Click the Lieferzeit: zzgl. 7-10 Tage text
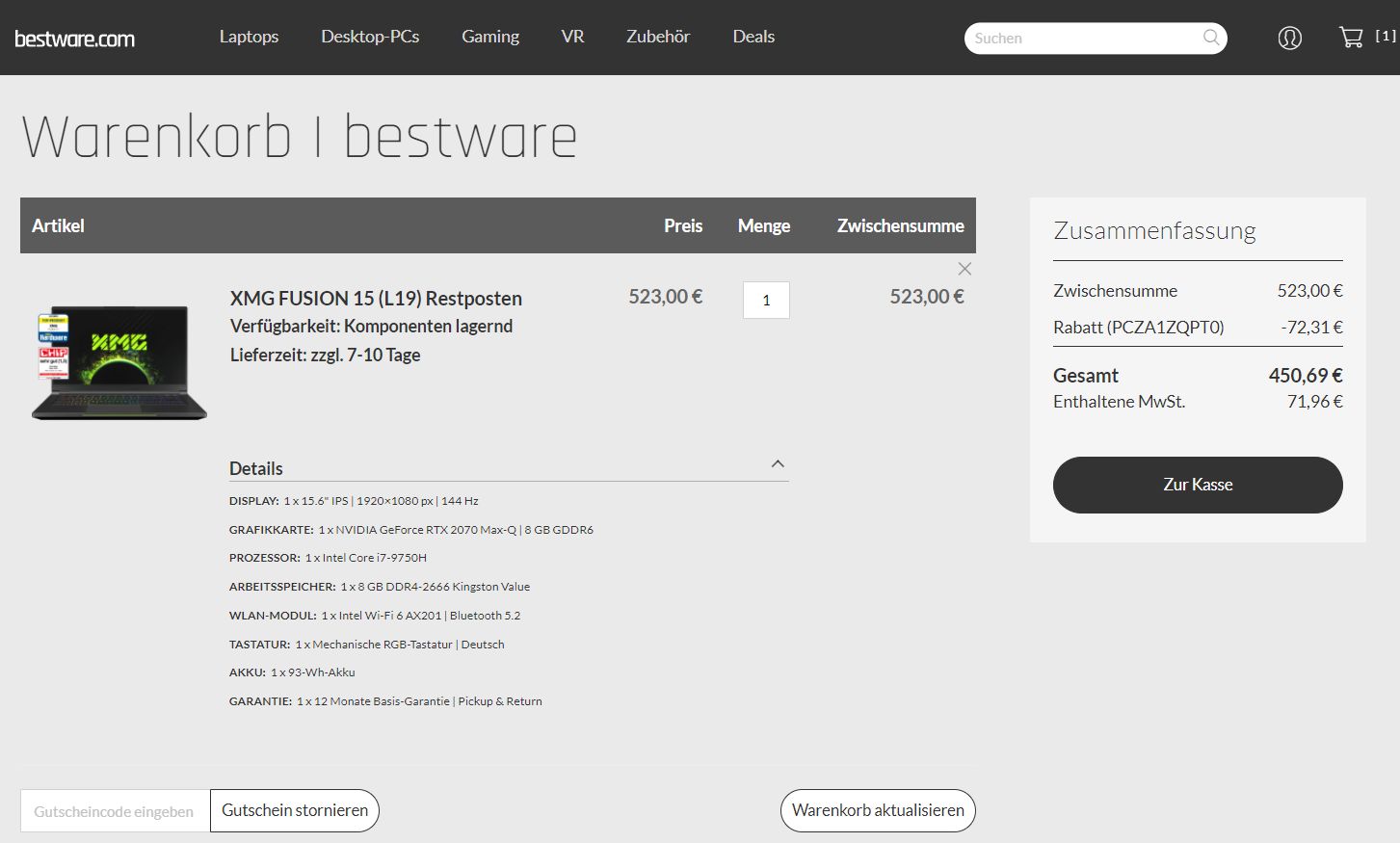 [x=325, y=355]
